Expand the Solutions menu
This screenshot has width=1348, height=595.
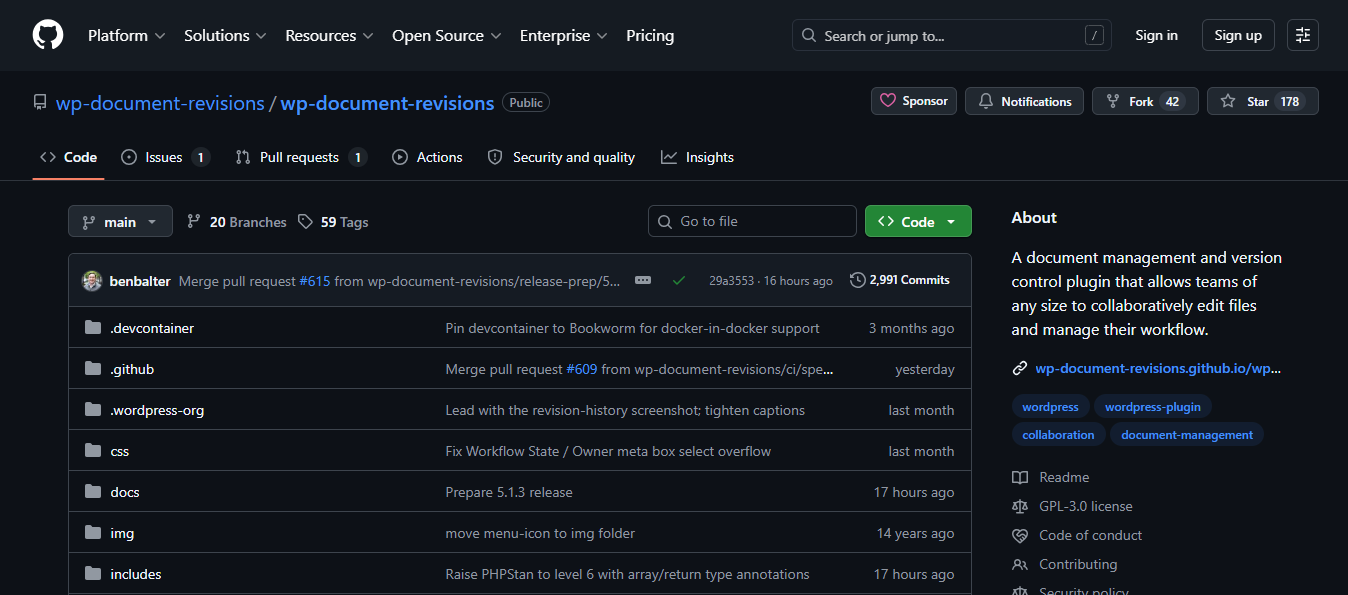pyautogui.click(x=225, y=35)
